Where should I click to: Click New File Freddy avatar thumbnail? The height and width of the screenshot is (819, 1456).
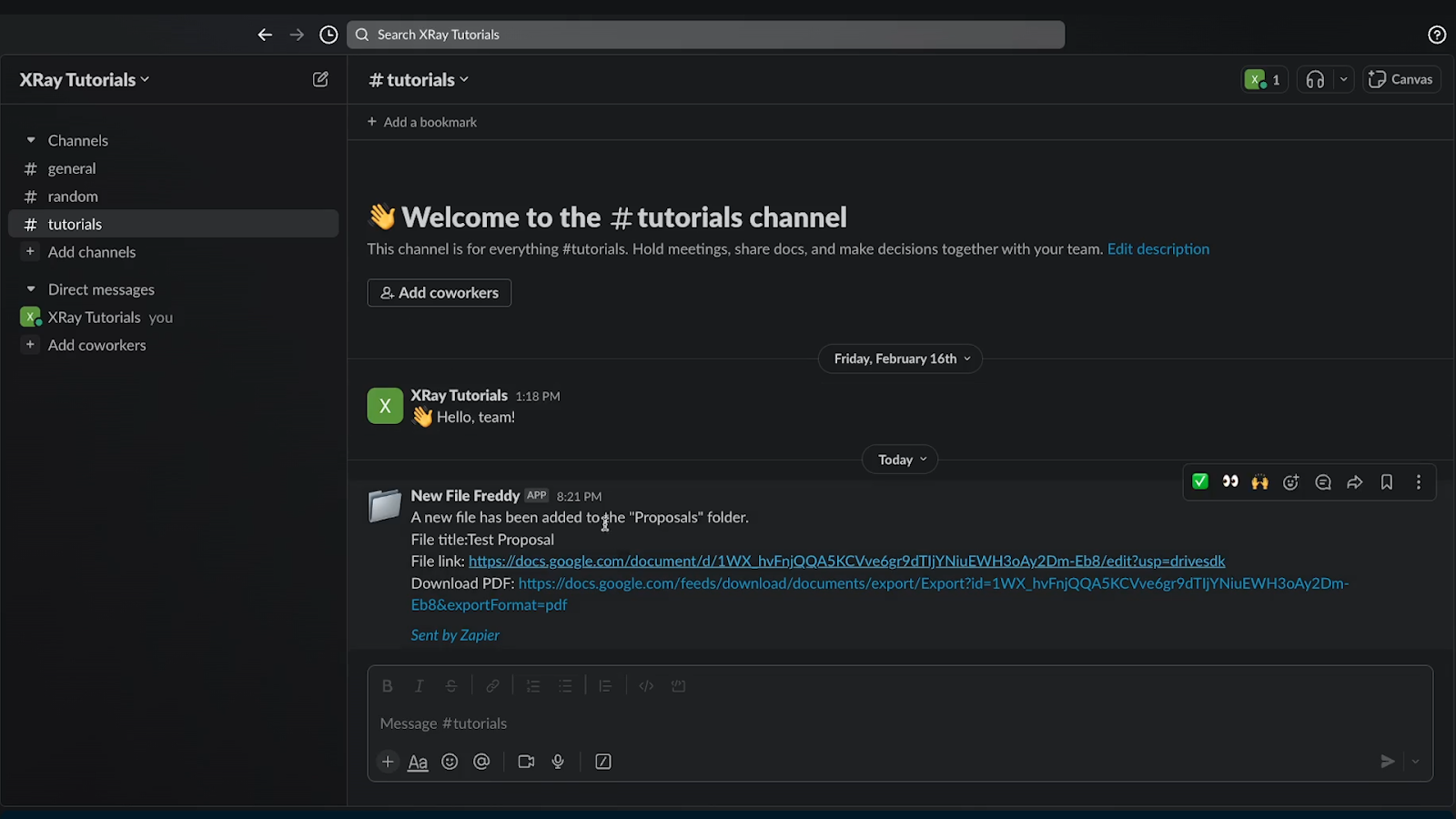pos(385,506)
